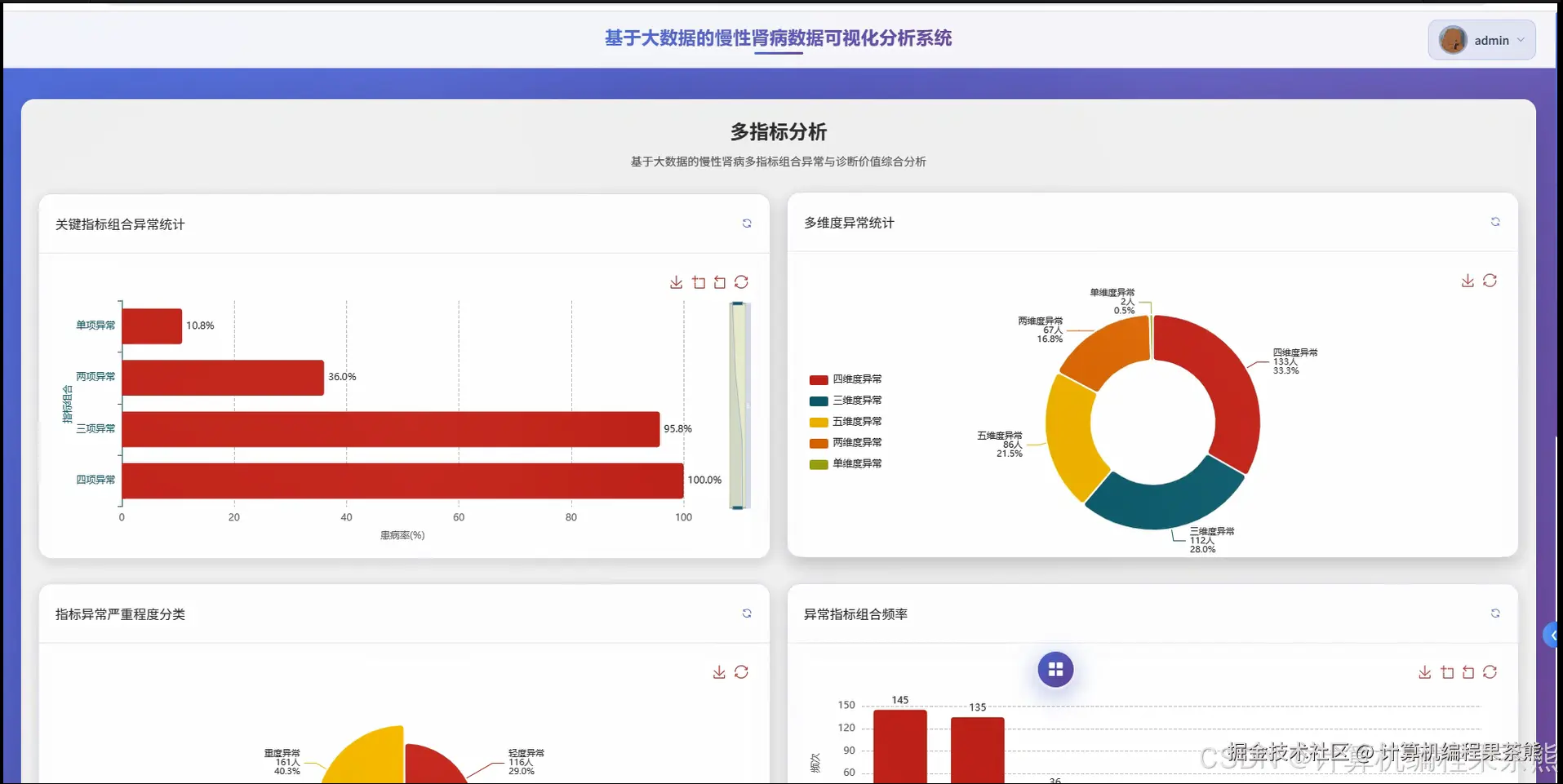Toggle the 单维度异常 legend entry
Image resolution: width=1563 pixels, height=784 pixels.
coord(846,464)
